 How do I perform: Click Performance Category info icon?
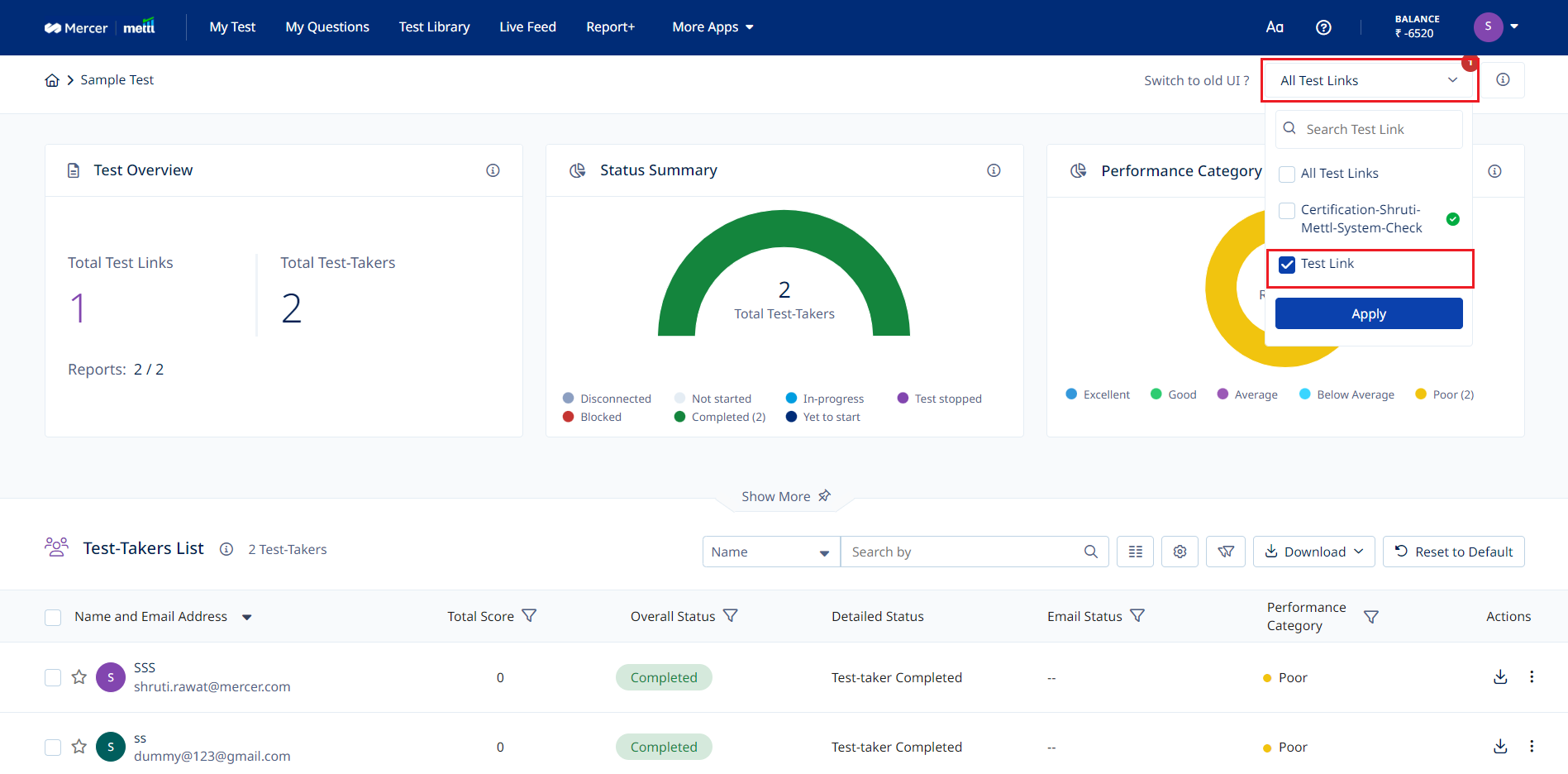1494,171
